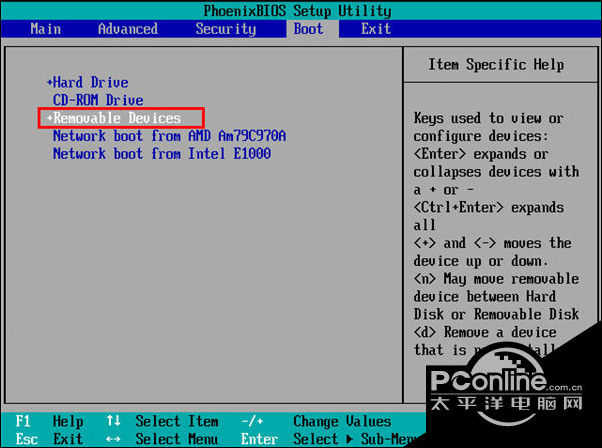
Task: Select Network boot from AMD Am79C970A
Action: coord(169,136)
